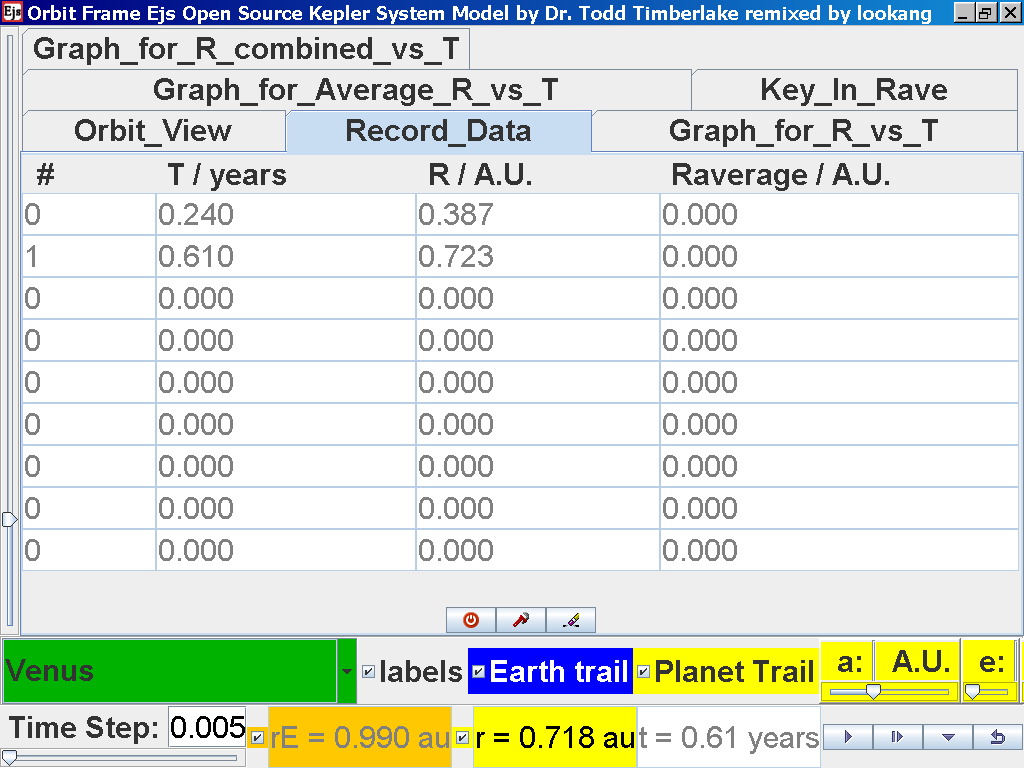Click the red power icon button
The image size is (1024, 768).
471,620
